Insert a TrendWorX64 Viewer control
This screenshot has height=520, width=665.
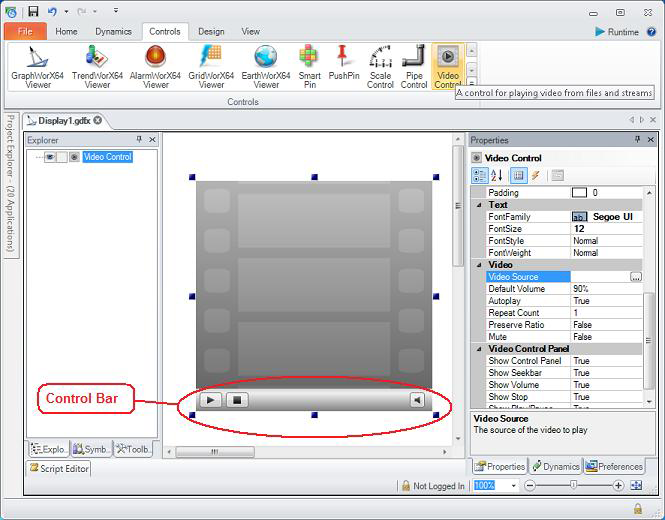point(97,67)
